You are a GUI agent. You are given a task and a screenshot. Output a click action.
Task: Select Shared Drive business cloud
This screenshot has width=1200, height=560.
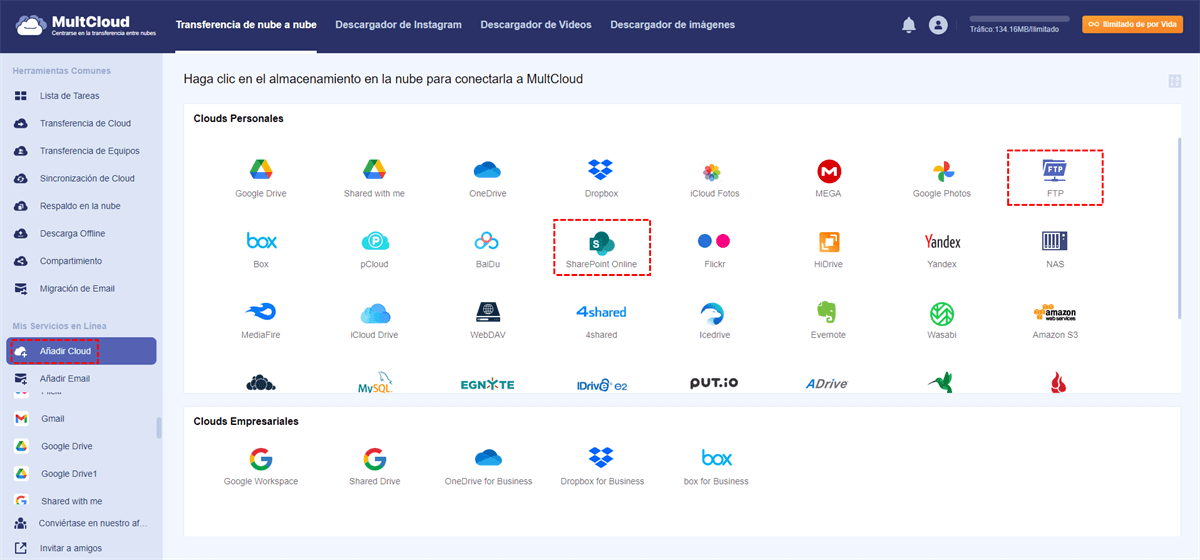374,466
